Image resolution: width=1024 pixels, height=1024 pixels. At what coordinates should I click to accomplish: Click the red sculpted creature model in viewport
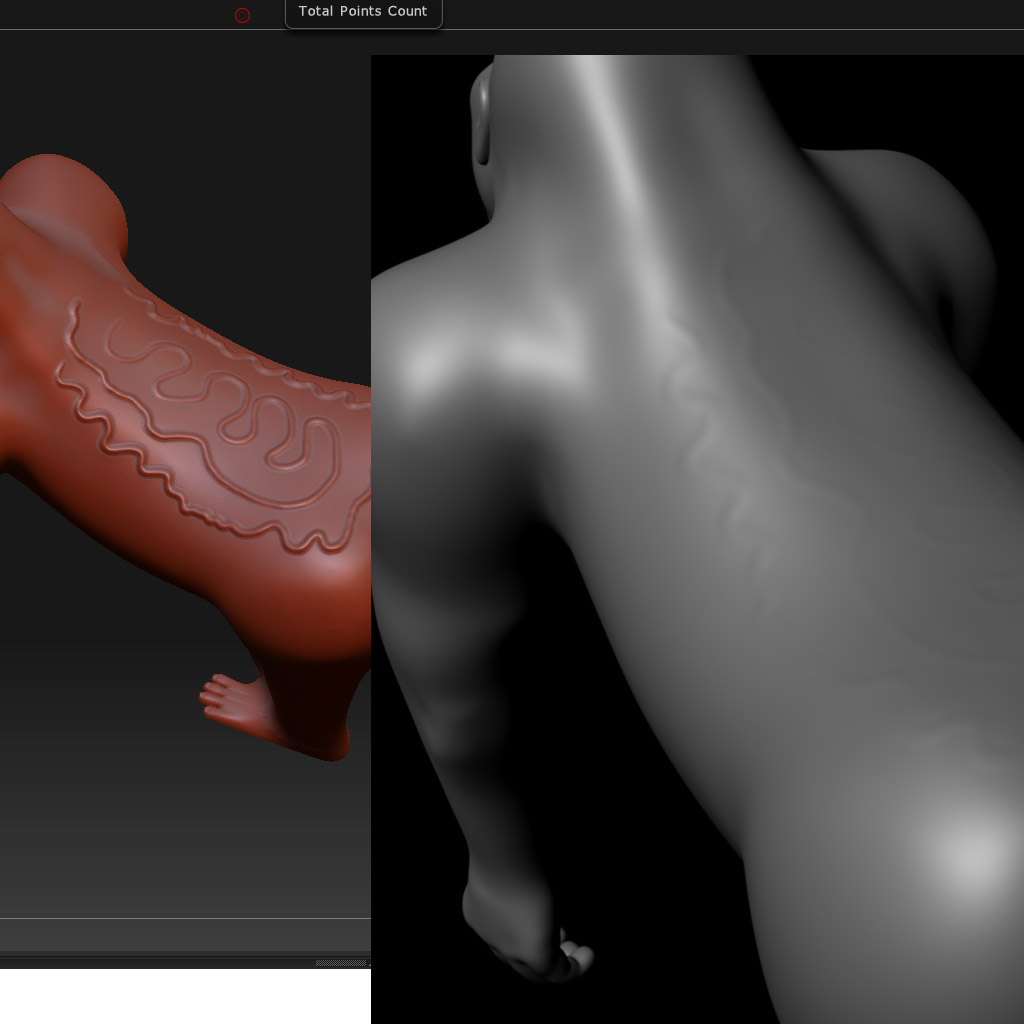(185, 457)
